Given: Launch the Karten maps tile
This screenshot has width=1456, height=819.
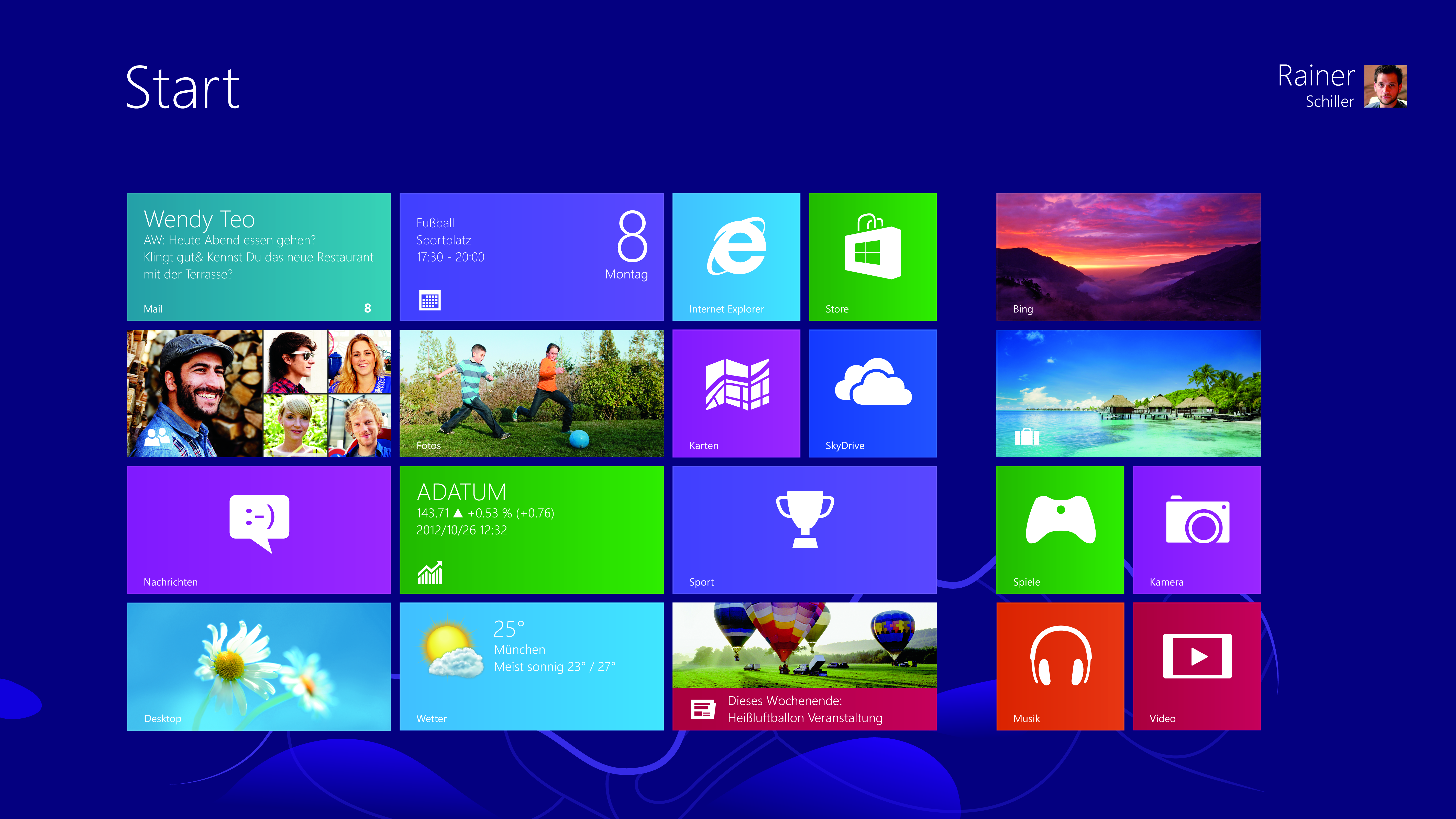Looking at the screenshot, I should point(736,394).
